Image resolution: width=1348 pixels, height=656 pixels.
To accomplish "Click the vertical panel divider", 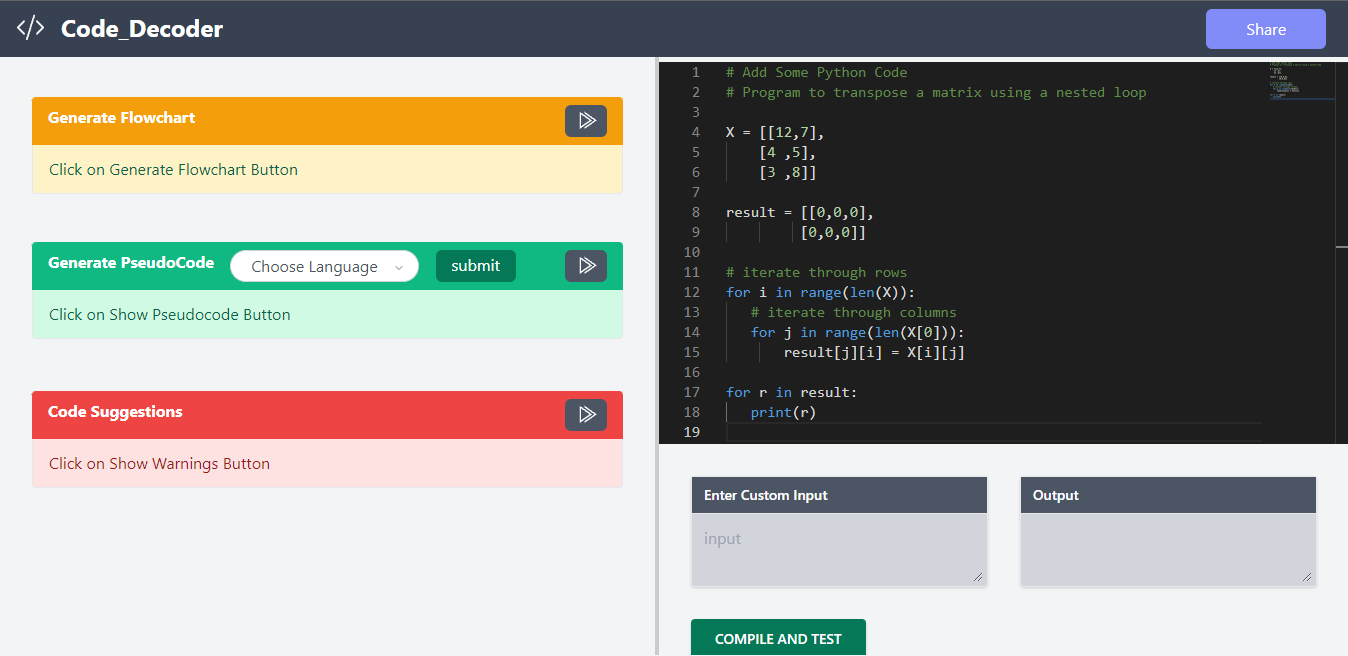I will click(657, 356).
